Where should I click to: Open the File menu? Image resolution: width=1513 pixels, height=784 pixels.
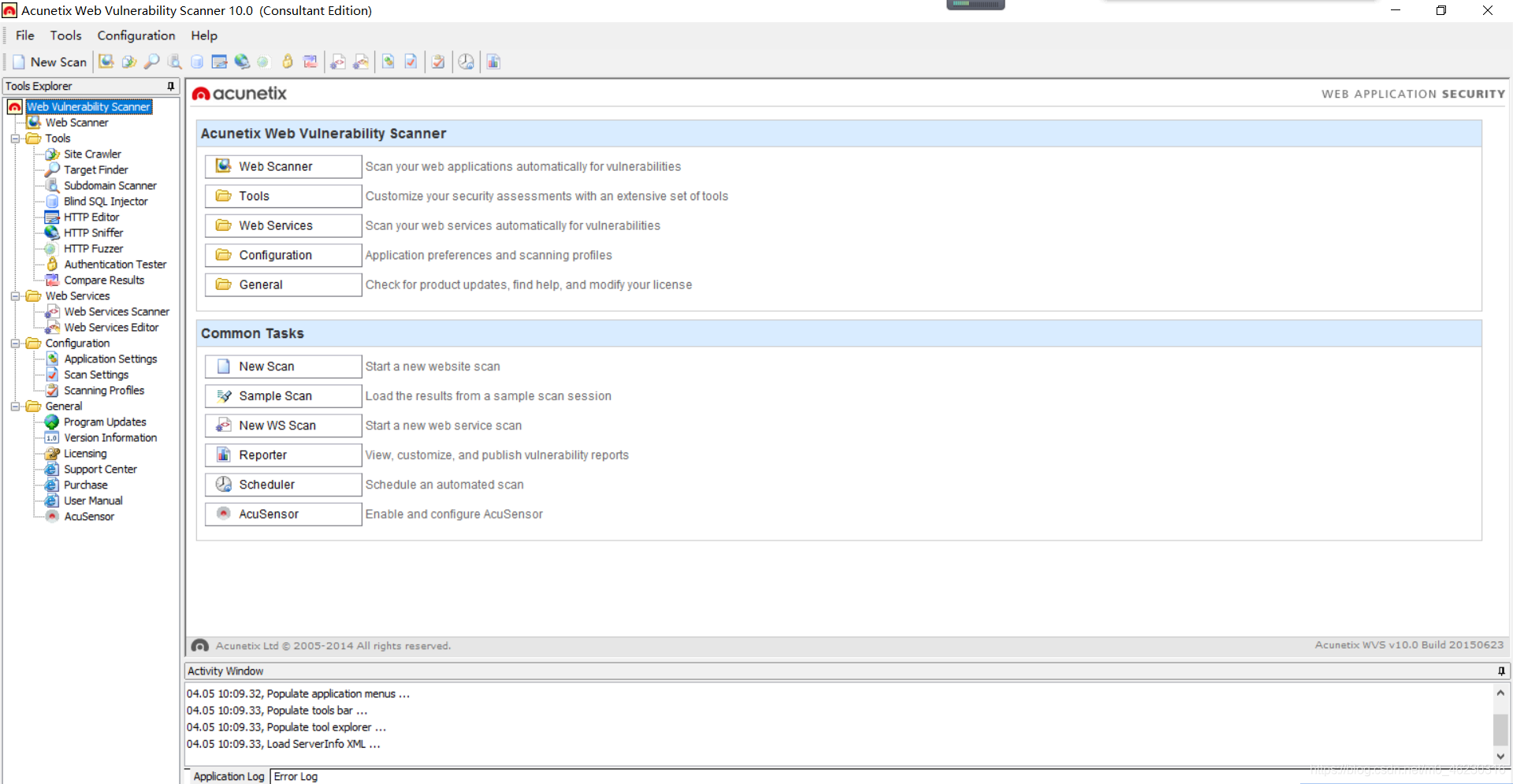(x=25, y=35)
